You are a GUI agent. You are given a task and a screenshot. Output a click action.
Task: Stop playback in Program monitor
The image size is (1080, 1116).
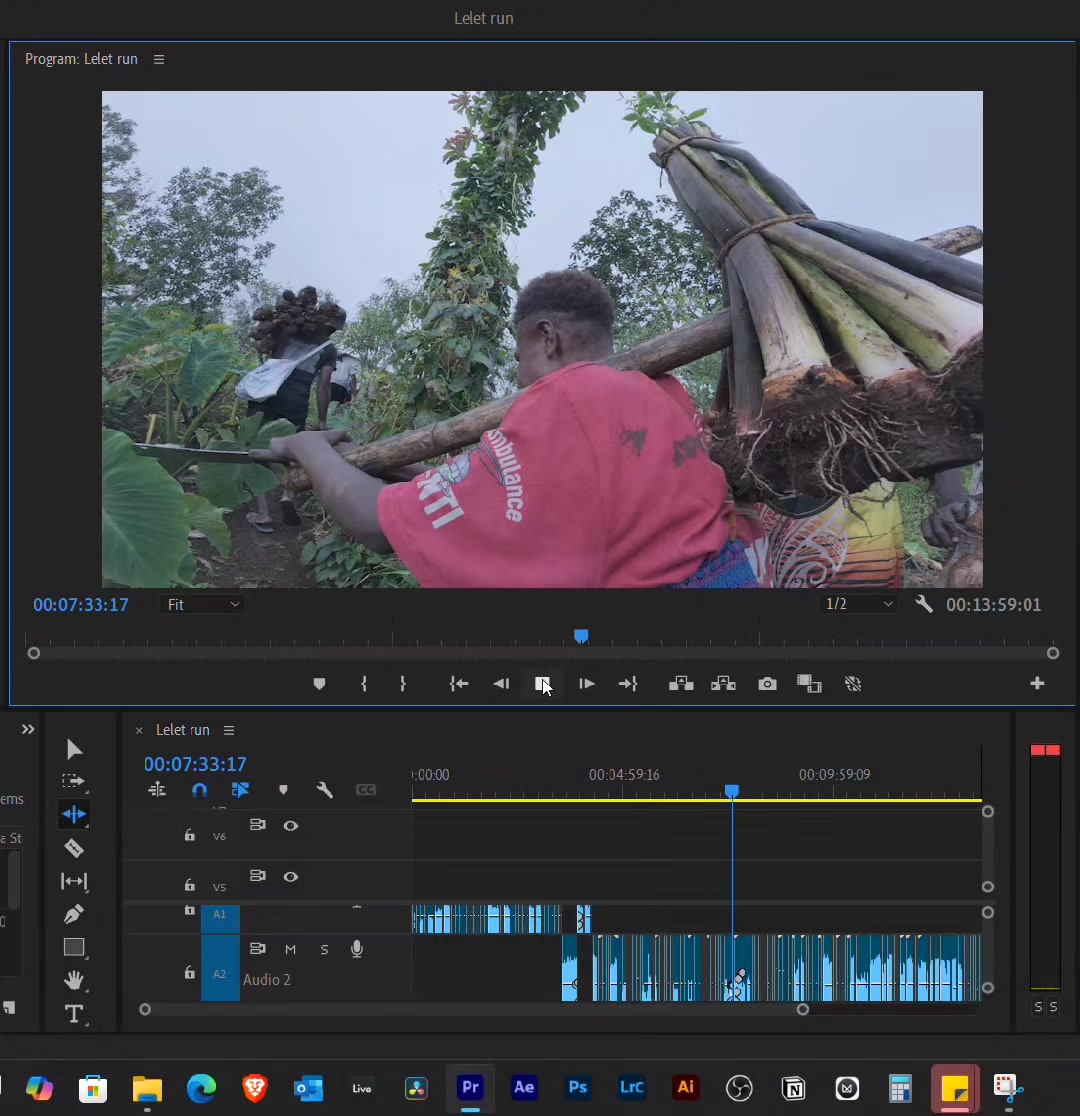(x=542, y=684)
